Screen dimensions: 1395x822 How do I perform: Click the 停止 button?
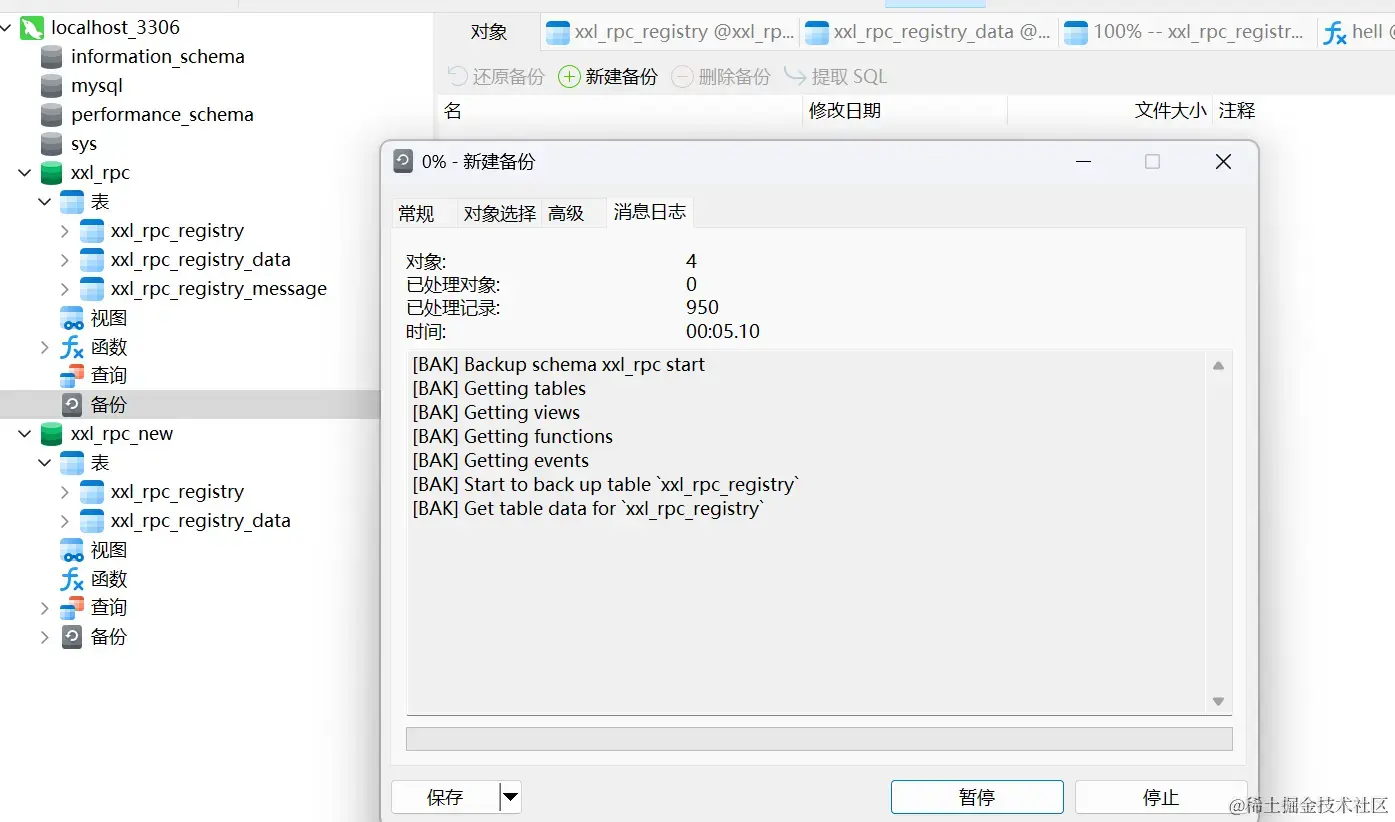pyautogui.click(x=1161, y=798)
